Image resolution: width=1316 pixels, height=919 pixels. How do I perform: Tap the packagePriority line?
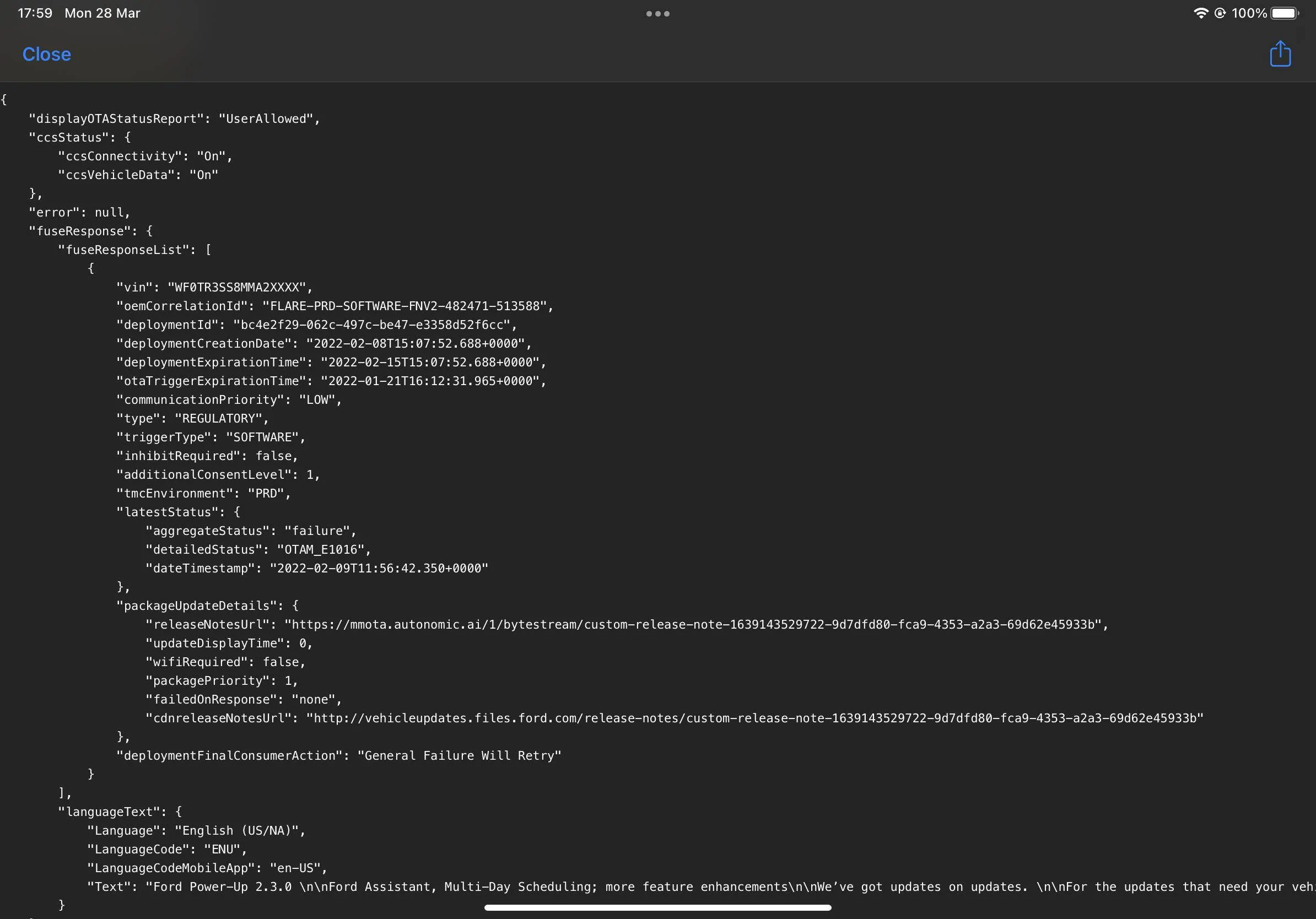[x=222, y=680]
